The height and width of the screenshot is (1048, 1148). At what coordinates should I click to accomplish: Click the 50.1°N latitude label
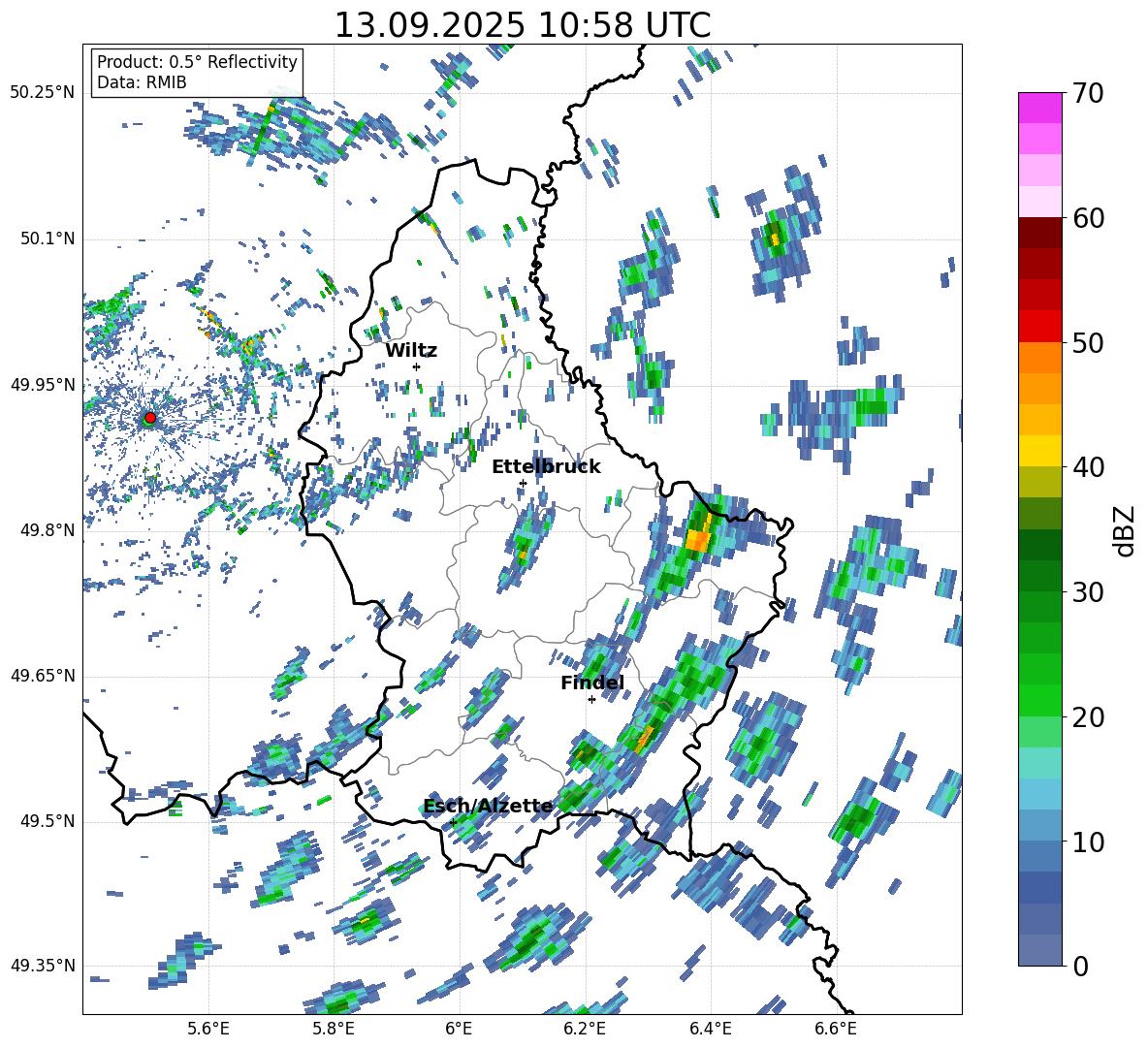click(48, 239)
